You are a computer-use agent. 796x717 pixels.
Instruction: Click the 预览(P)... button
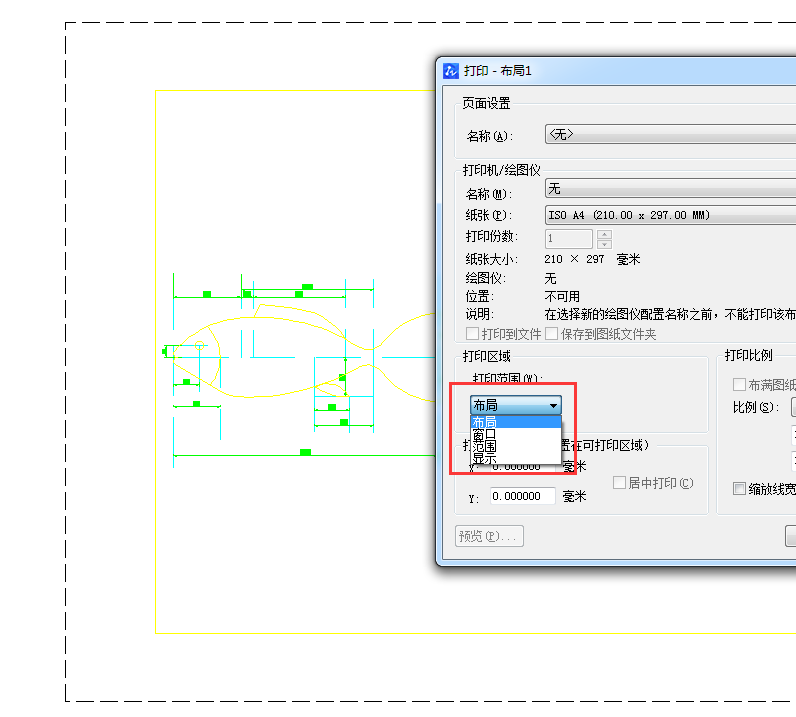(x=489, y=536)
